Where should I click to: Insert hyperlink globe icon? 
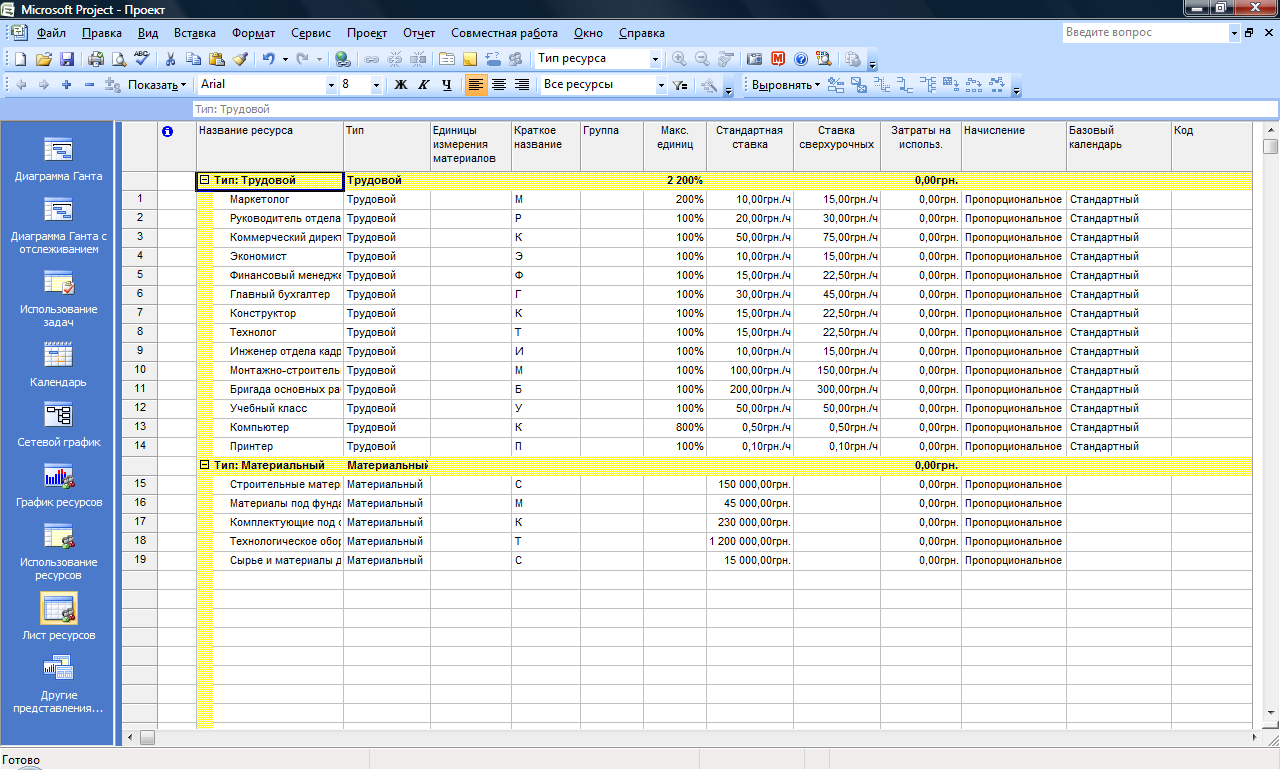343,59
